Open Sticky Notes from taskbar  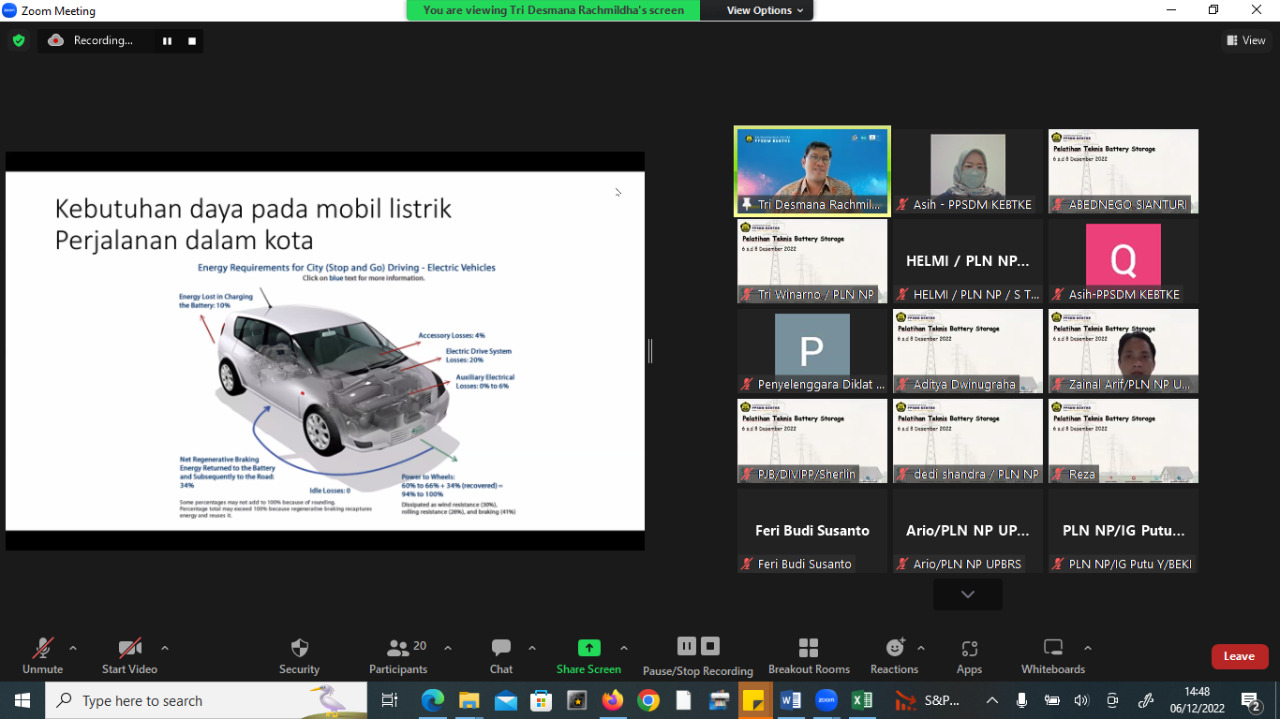coord(755,701)
